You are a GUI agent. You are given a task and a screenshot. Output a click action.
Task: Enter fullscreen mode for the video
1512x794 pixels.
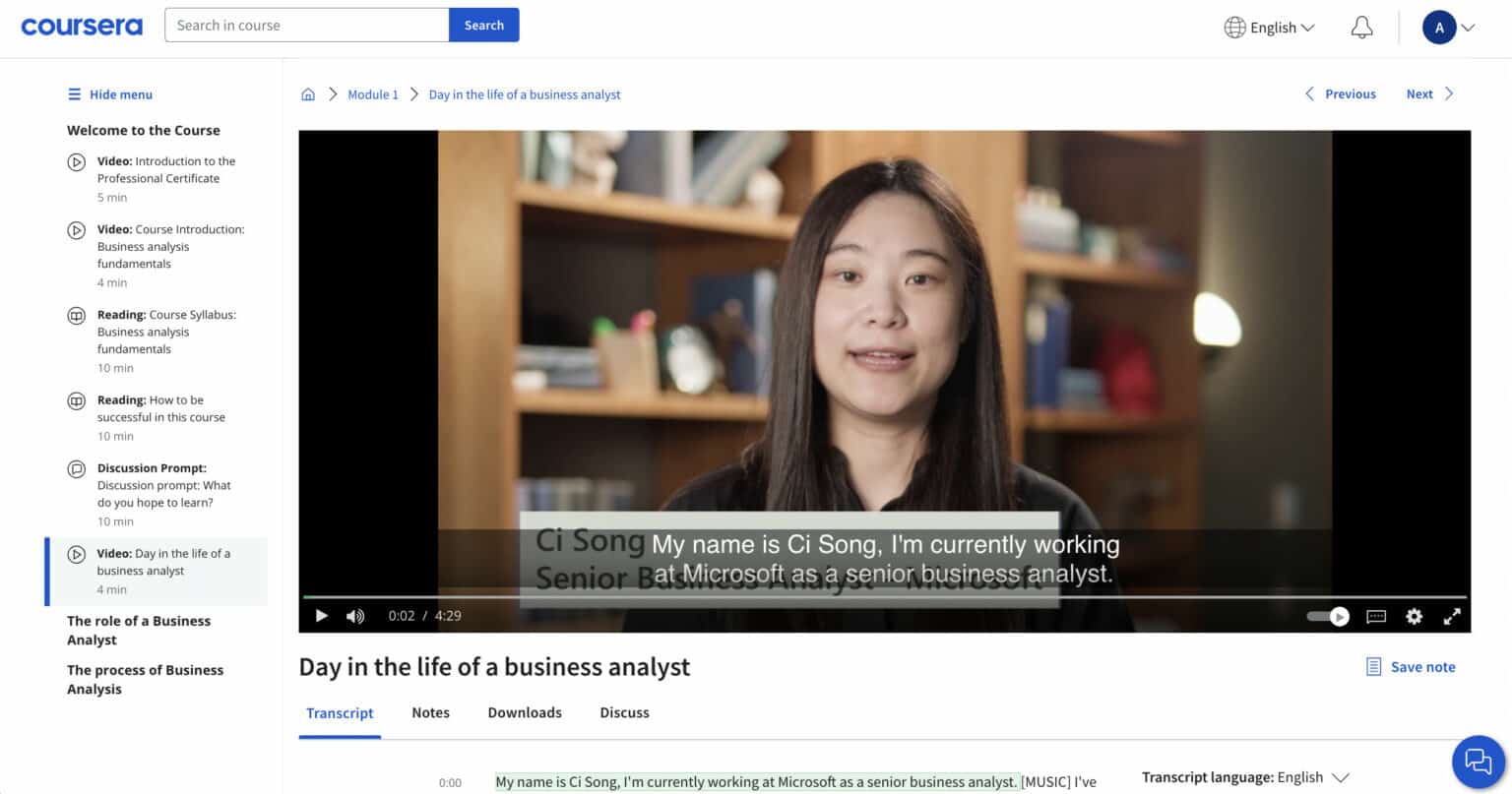[1451, 616]
